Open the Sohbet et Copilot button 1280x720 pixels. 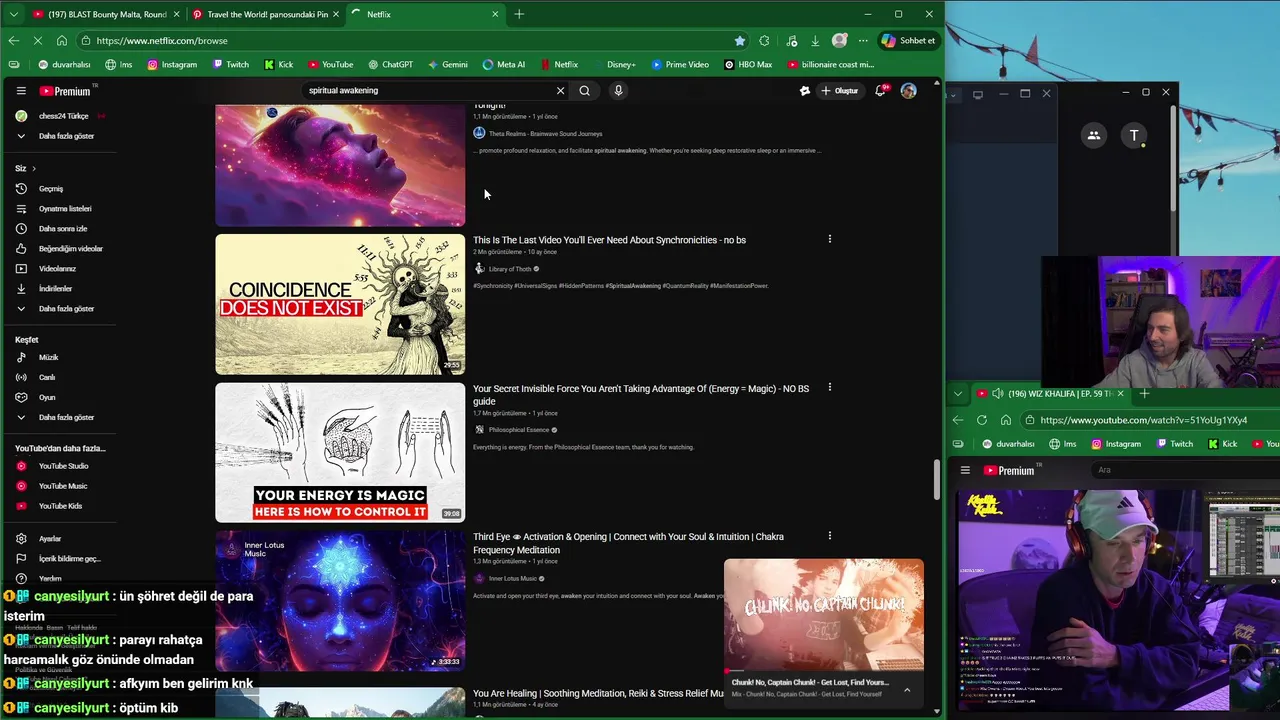[x=908, y=41]
